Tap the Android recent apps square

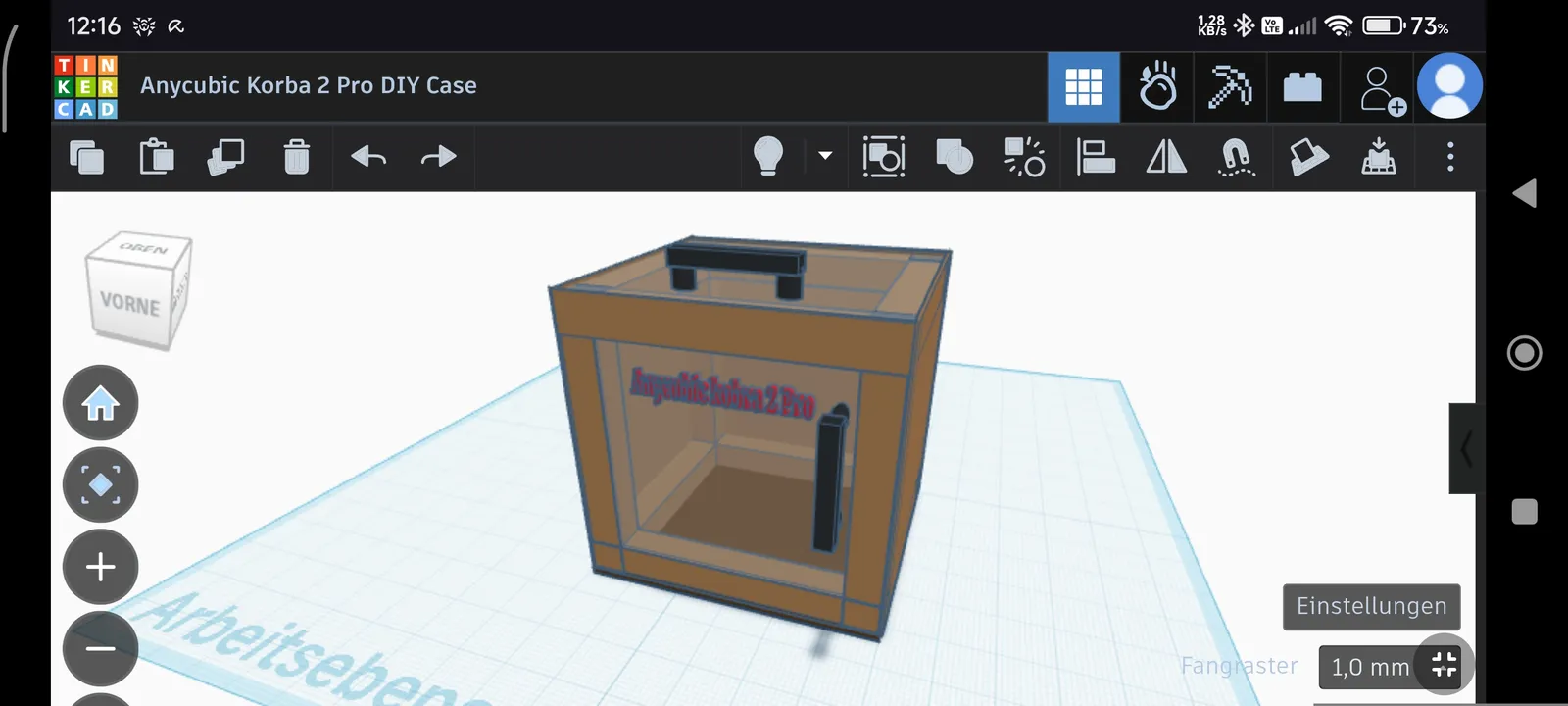[1524, 512]
